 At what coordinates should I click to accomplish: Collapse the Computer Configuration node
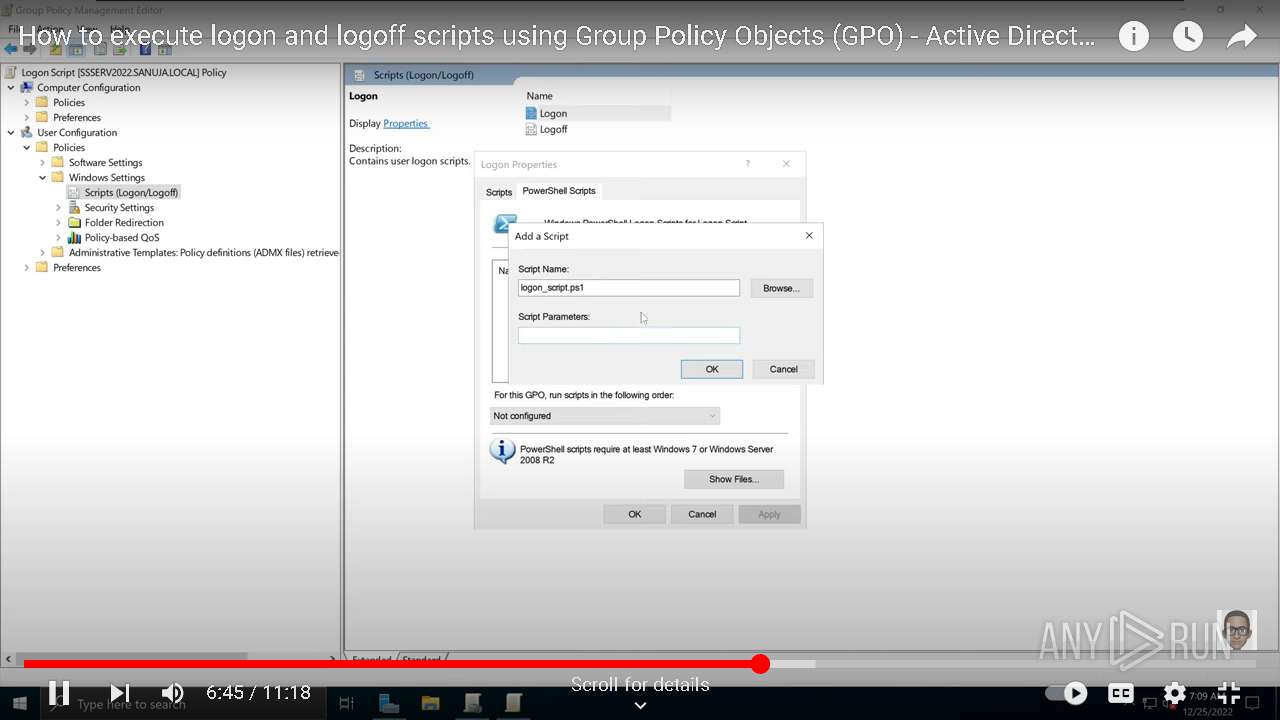click(x=11, y=87)
